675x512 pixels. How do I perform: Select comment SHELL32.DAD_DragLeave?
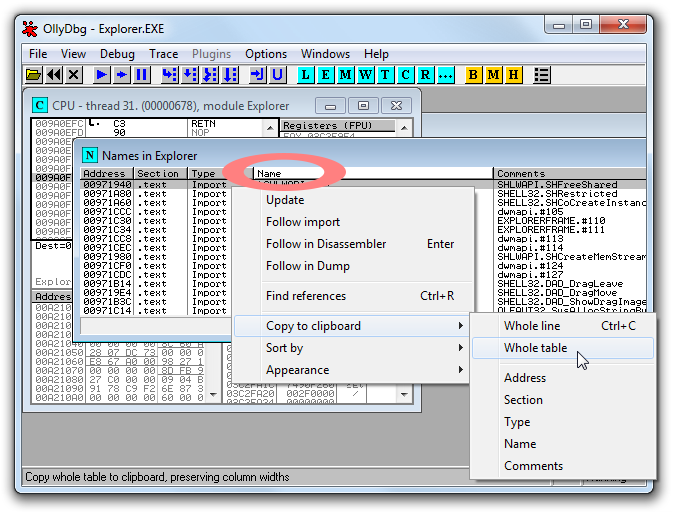click(560, 284)
